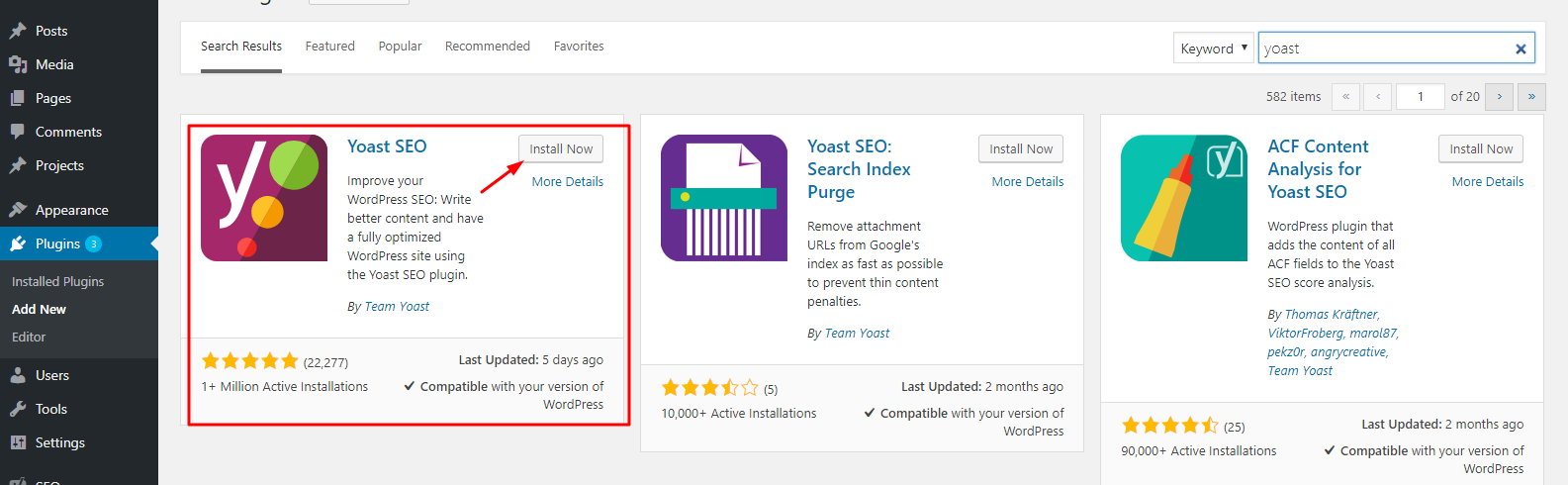The image size is (1568, 485).
Task: Click the '582 items' count text
Action: click(1293, 96)
